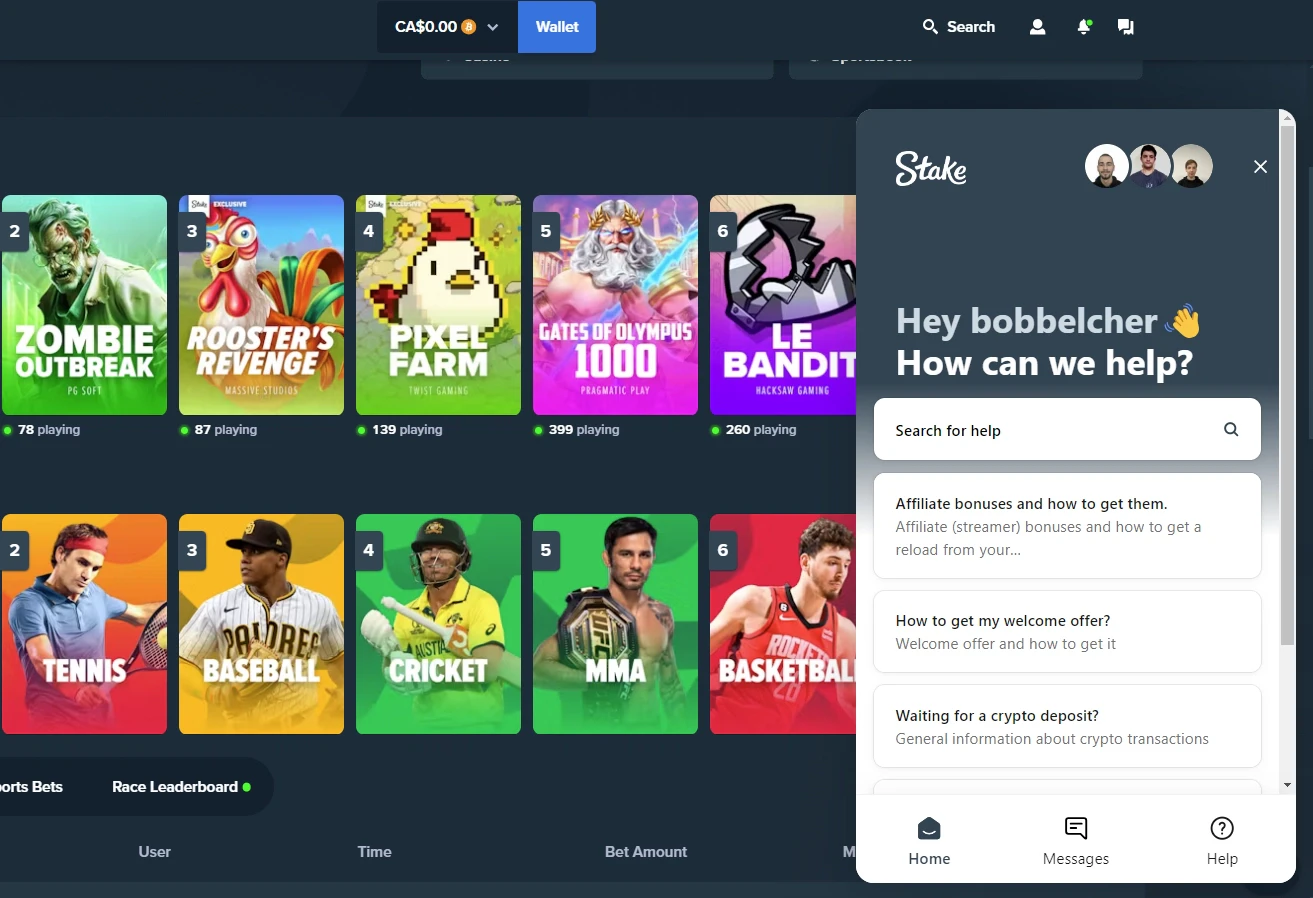Click the third support agent avatar
Viewport: 1313px width, 898px height.
[x=1192, y=166]
